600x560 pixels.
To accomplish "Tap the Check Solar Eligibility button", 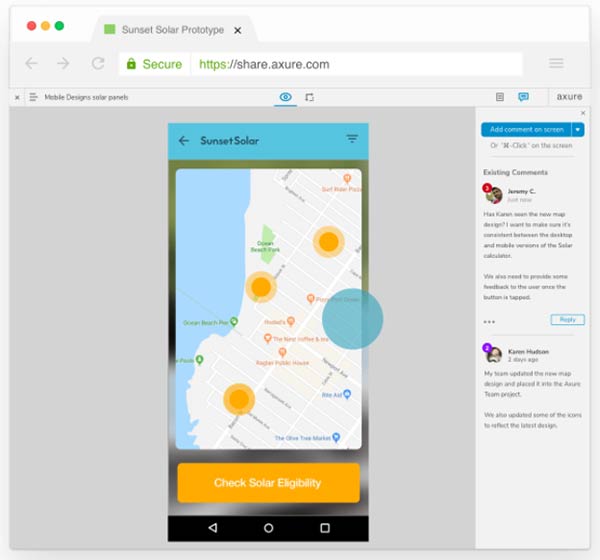I will pyautogui.click(x=269, y=483).
